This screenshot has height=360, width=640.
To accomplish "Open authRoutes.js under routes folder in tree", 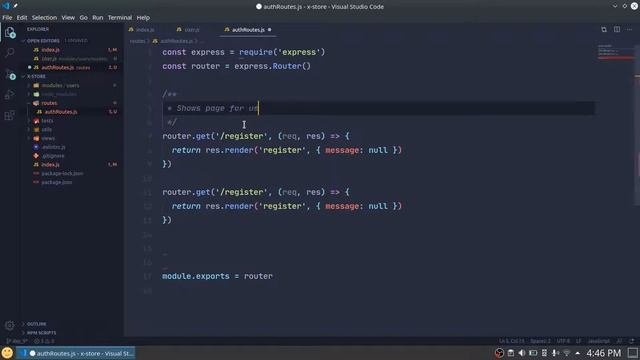I will (61, 112).
